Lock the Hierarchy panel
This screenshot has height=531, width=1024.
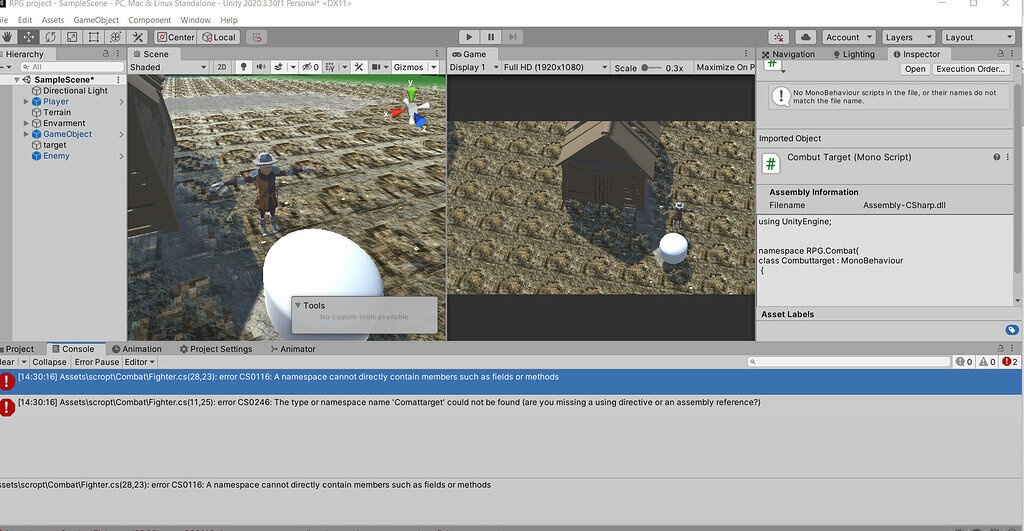pyautogui.click(x=106, y=54)
